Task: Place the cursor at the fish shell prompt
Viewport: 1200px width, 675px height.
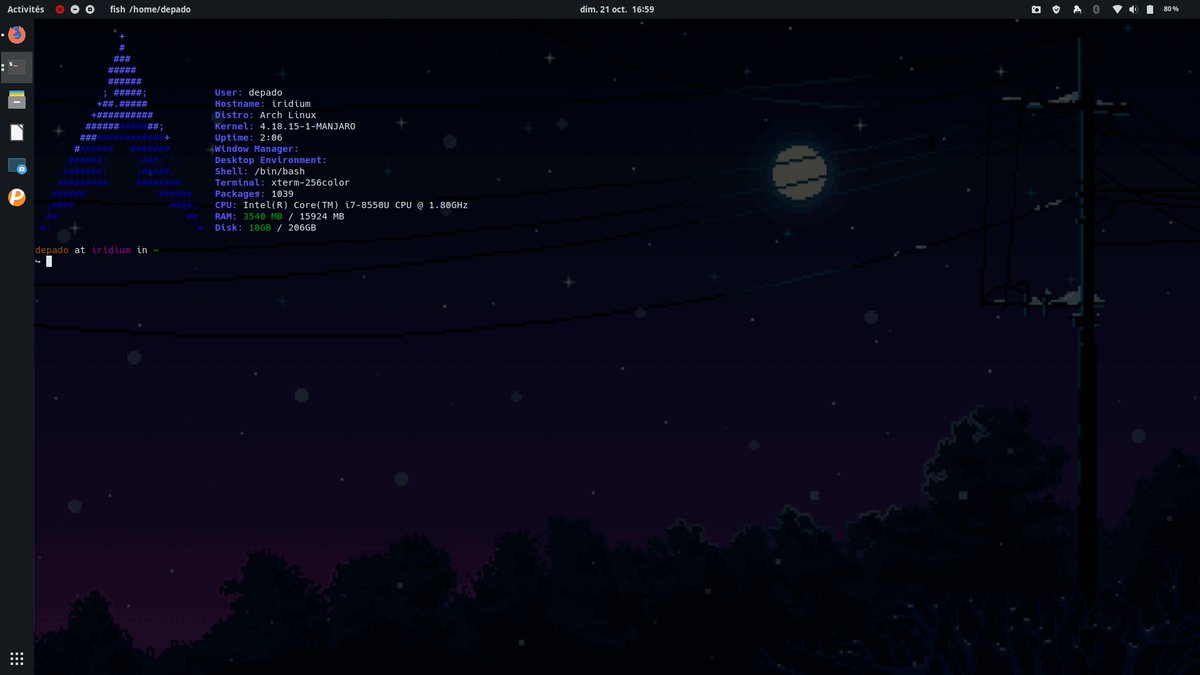Action: click(48, 261)
